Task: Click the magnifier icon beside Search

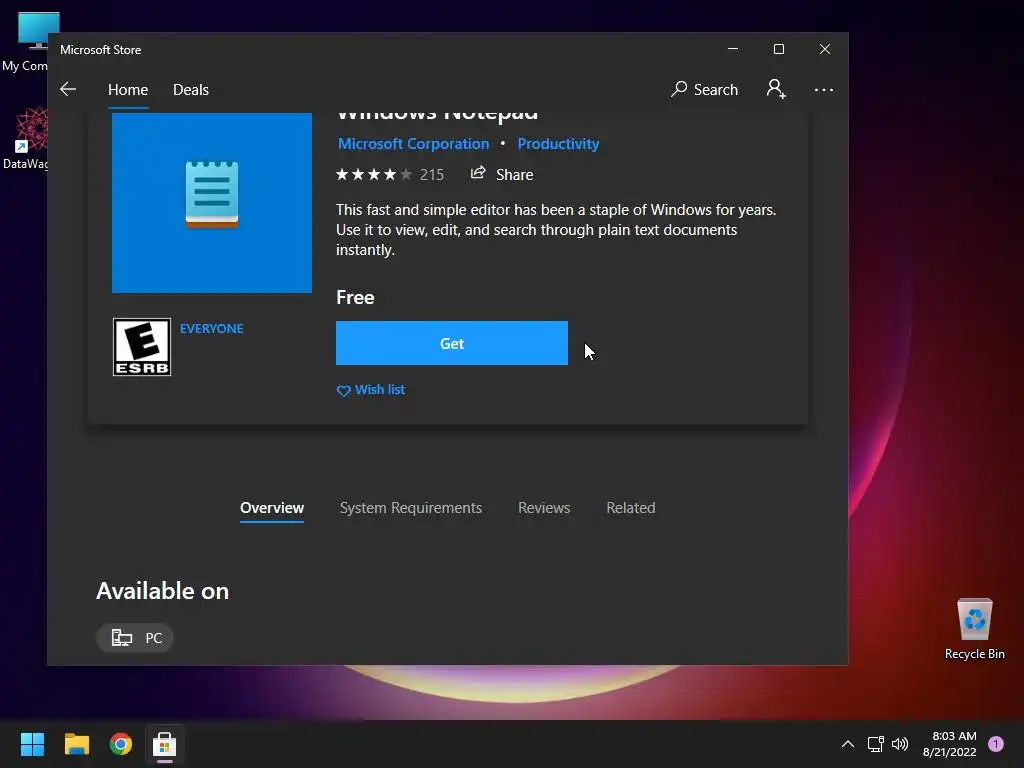Action: tap(679, 89)
